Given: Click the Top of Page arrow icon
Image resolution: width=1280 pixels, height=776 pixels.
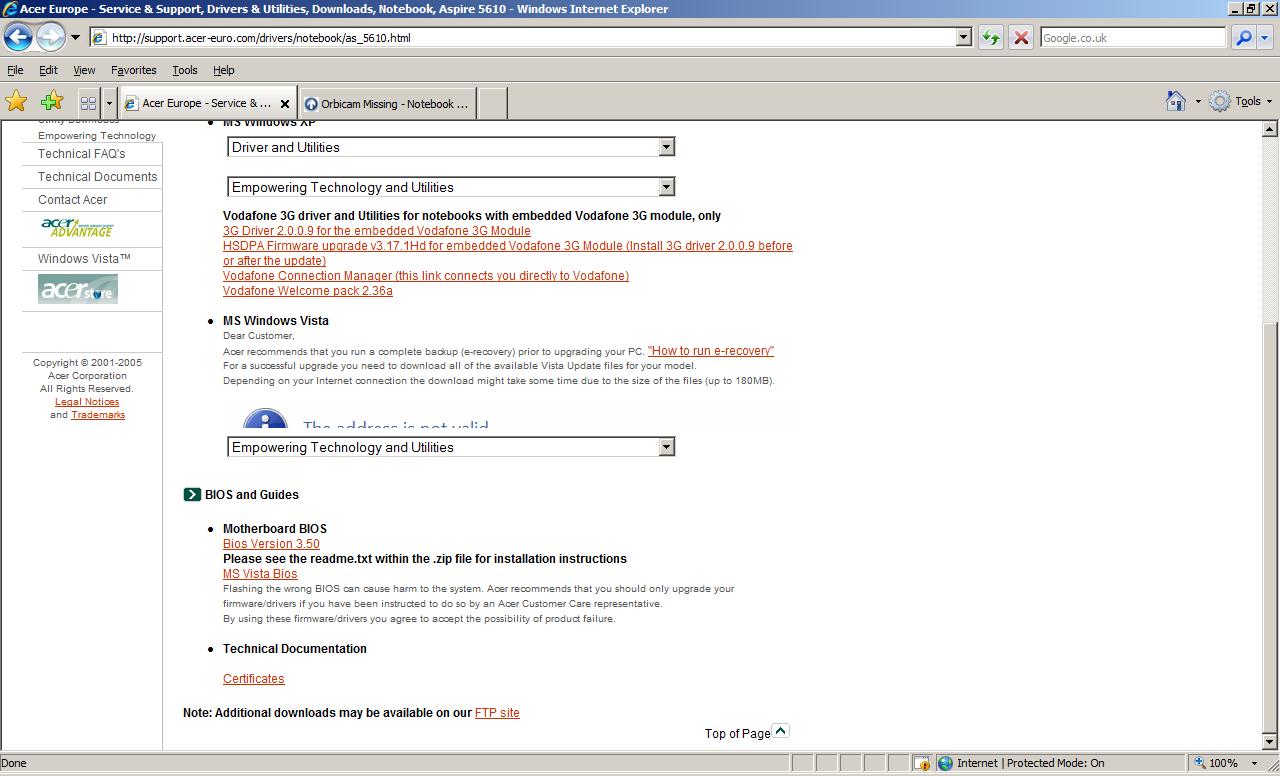Looking at the screenshot, I should [x=781, y=731].
